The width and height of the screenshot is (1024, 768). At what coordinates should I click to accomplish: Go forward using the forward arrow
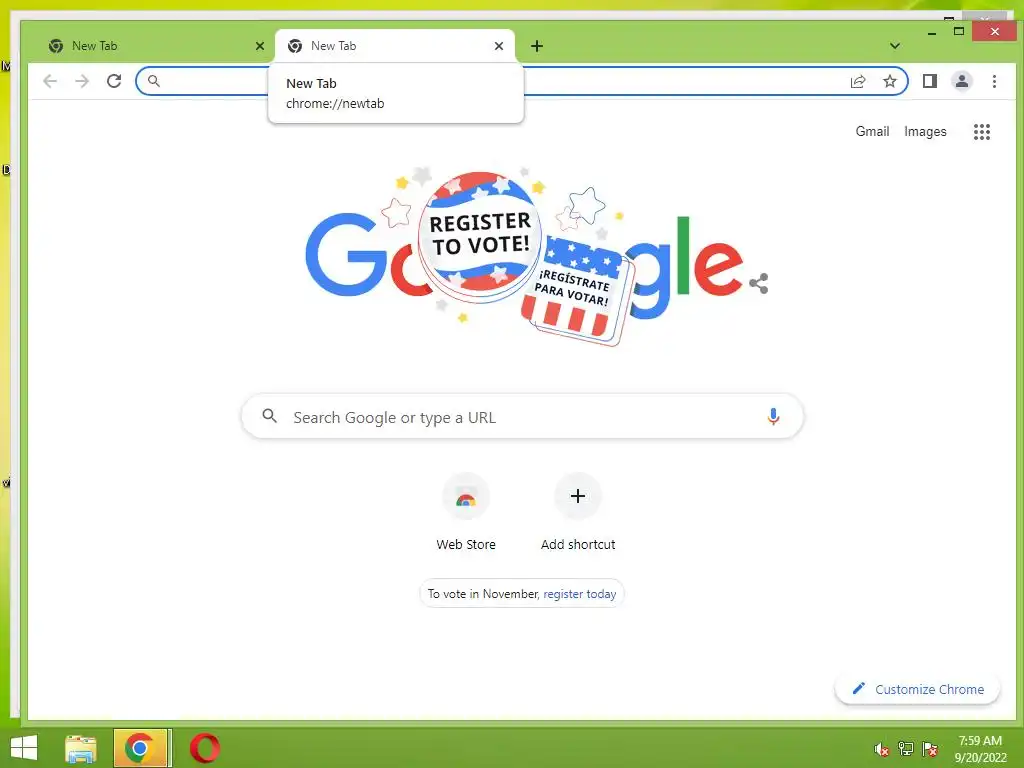pos(82,81)
